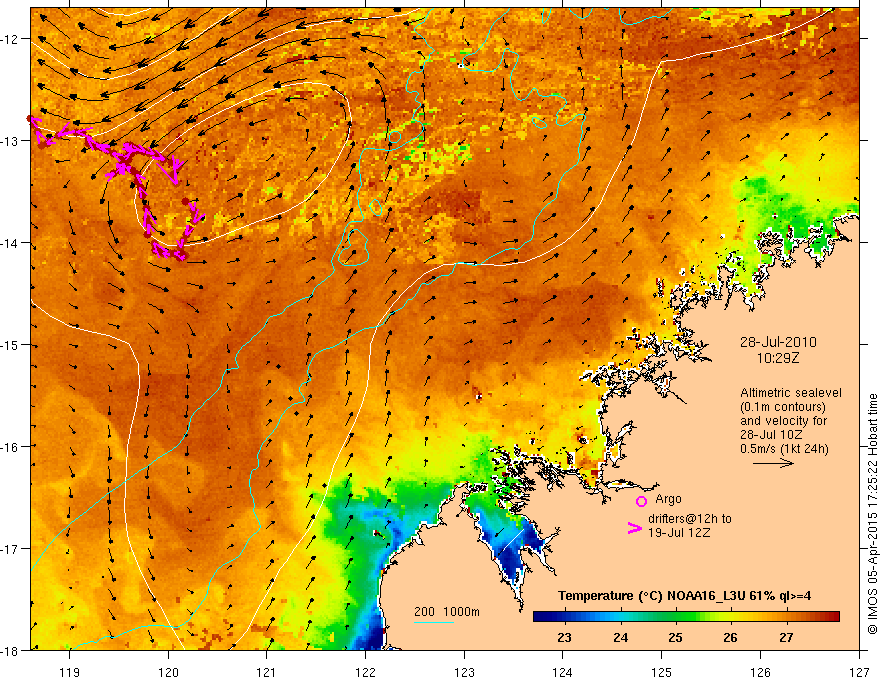The image size is (880, 680).
Task: Click the 'Argo' legend label
Action: (x=668, y=499)
